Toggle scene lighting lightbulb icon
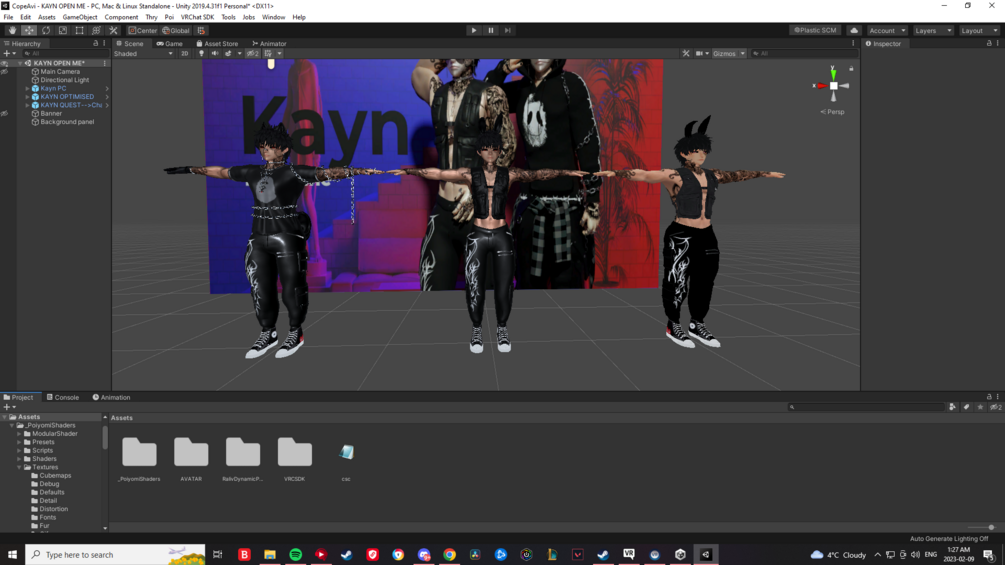Screen dimensions: 1005x565 201,54
